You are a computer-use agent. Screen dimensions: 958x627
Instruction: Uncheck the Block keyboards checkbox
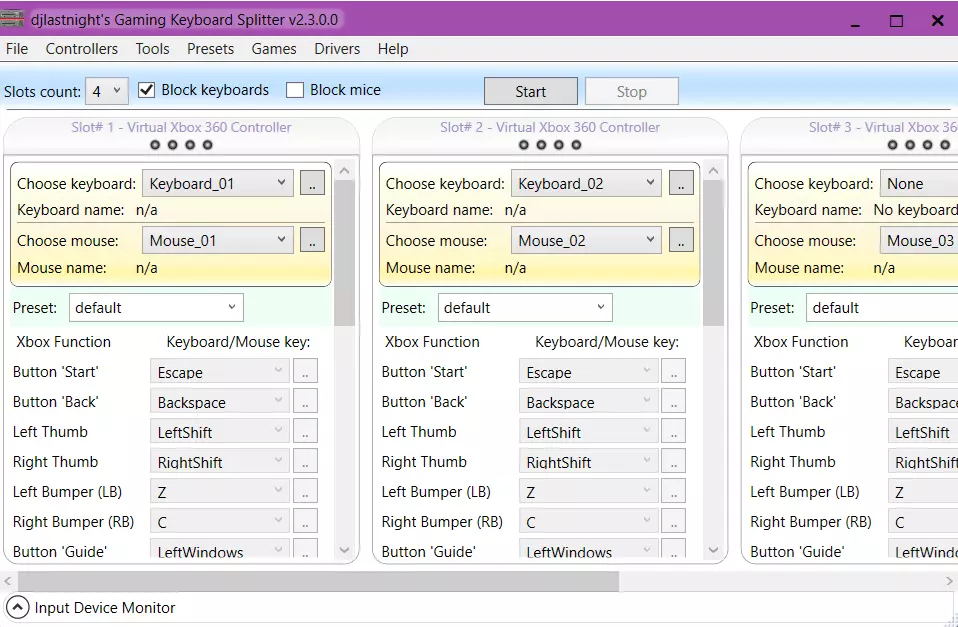pyautogui.click(x=146, y=90)
